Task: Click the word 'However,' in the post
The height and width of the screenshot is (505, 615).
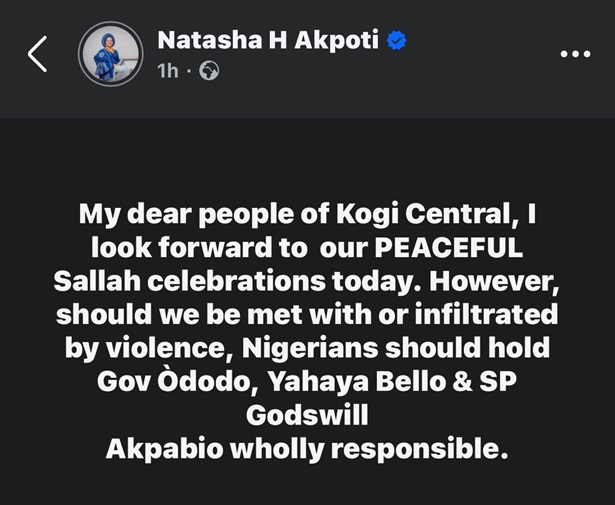Action: point(494,282)
